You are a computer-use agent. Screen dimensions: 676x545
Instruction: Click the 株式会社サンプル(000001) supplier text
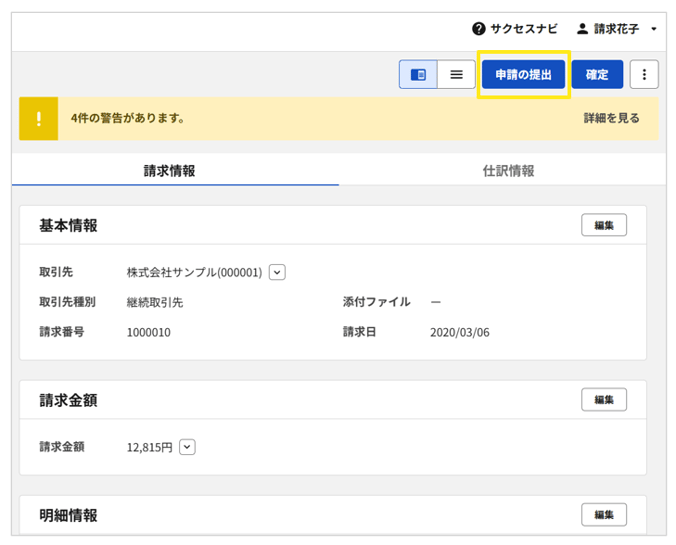point(194,272)
